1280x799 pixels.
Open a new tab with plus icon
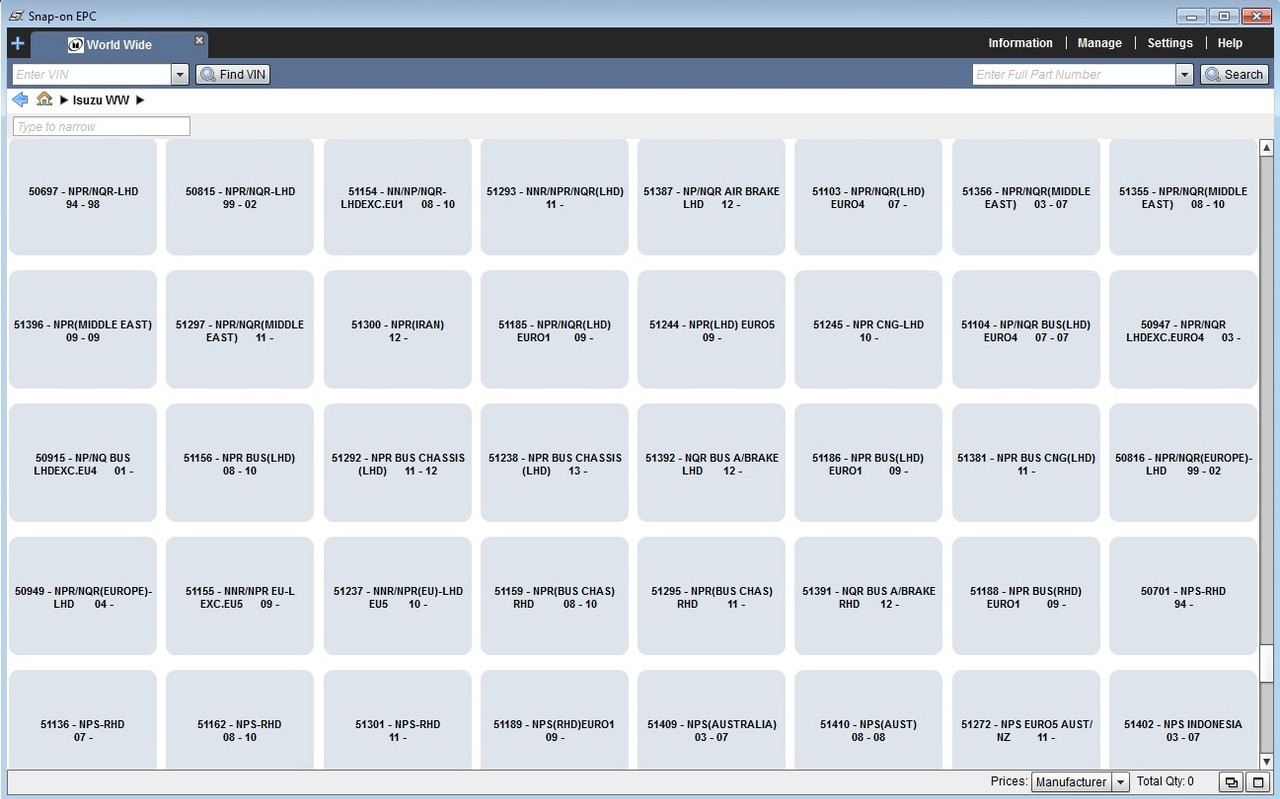point(17,44)
